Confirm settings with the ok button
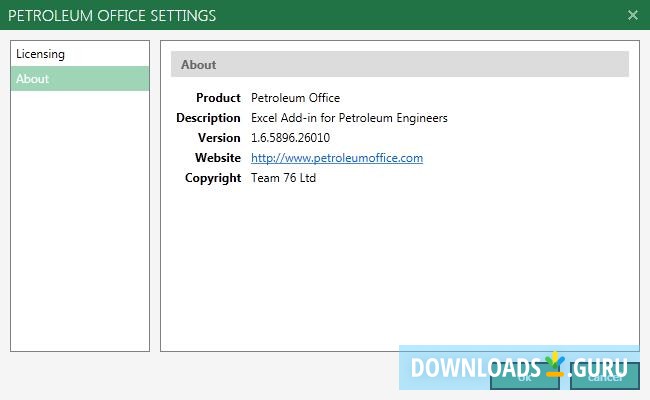Screen dimensions: 650x400 (x=525, y=376)
